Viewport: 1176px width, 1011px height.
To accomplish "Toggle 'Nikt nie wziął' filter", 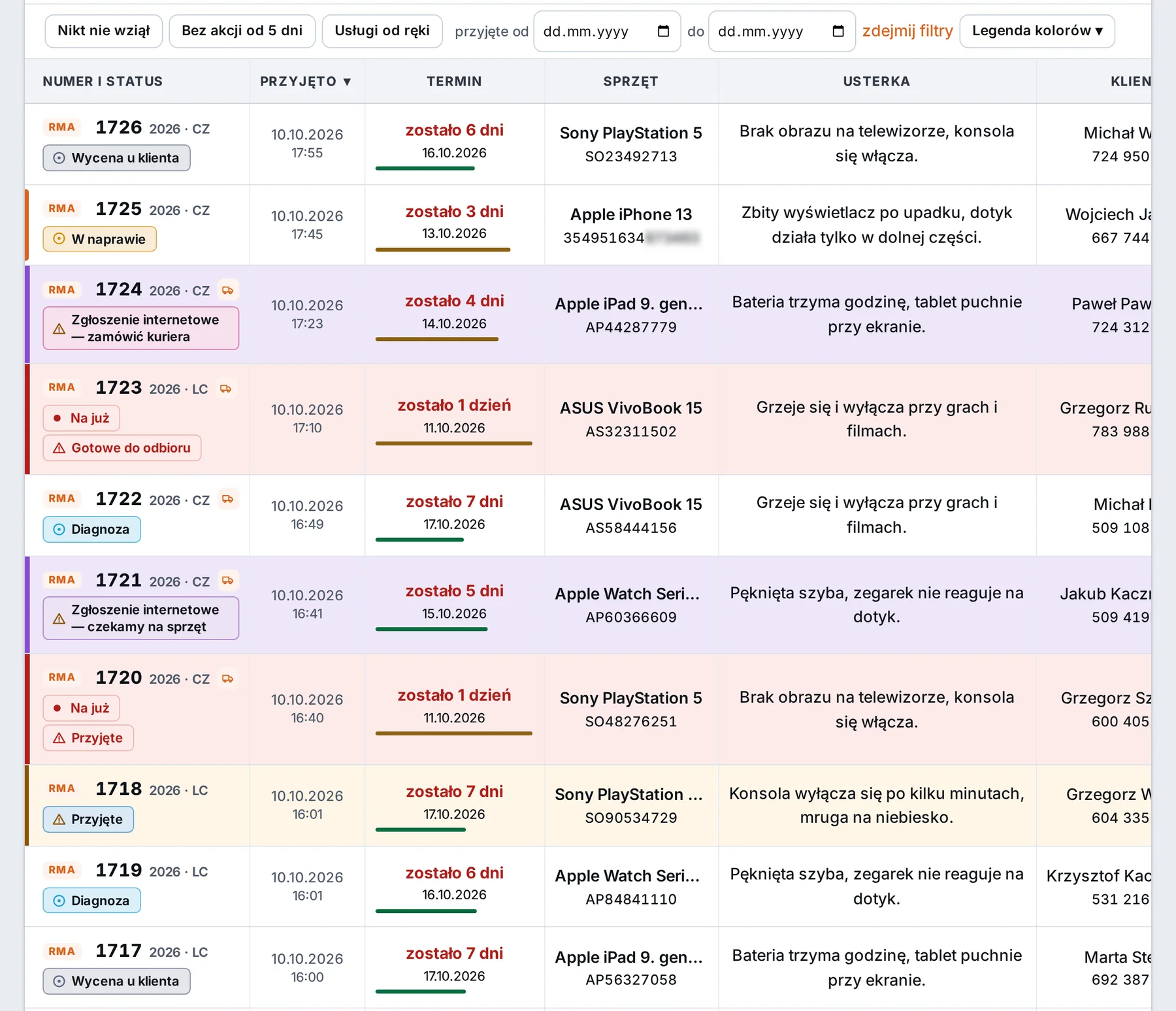I will click(103, 31).
